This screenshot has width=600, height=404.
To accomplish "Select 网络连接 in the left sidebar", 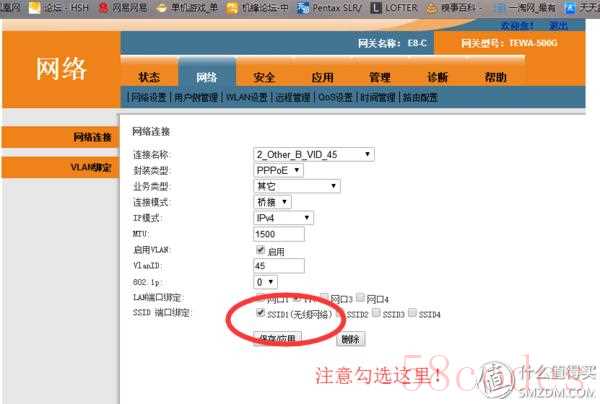I will click(x=60, y=137).
